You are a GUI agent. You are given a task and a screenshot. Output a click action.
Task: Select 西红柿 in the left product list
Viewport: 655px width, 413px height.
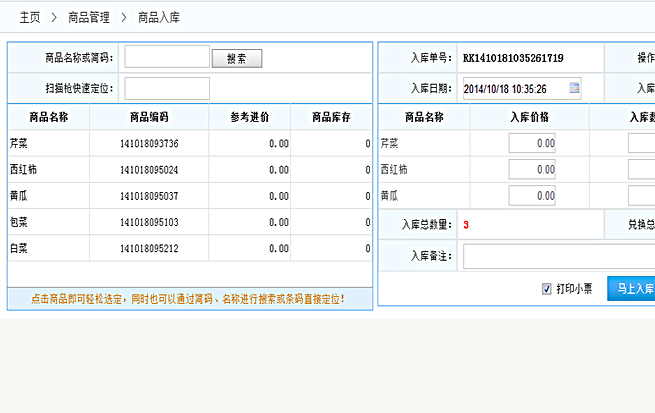pos(23,170)
